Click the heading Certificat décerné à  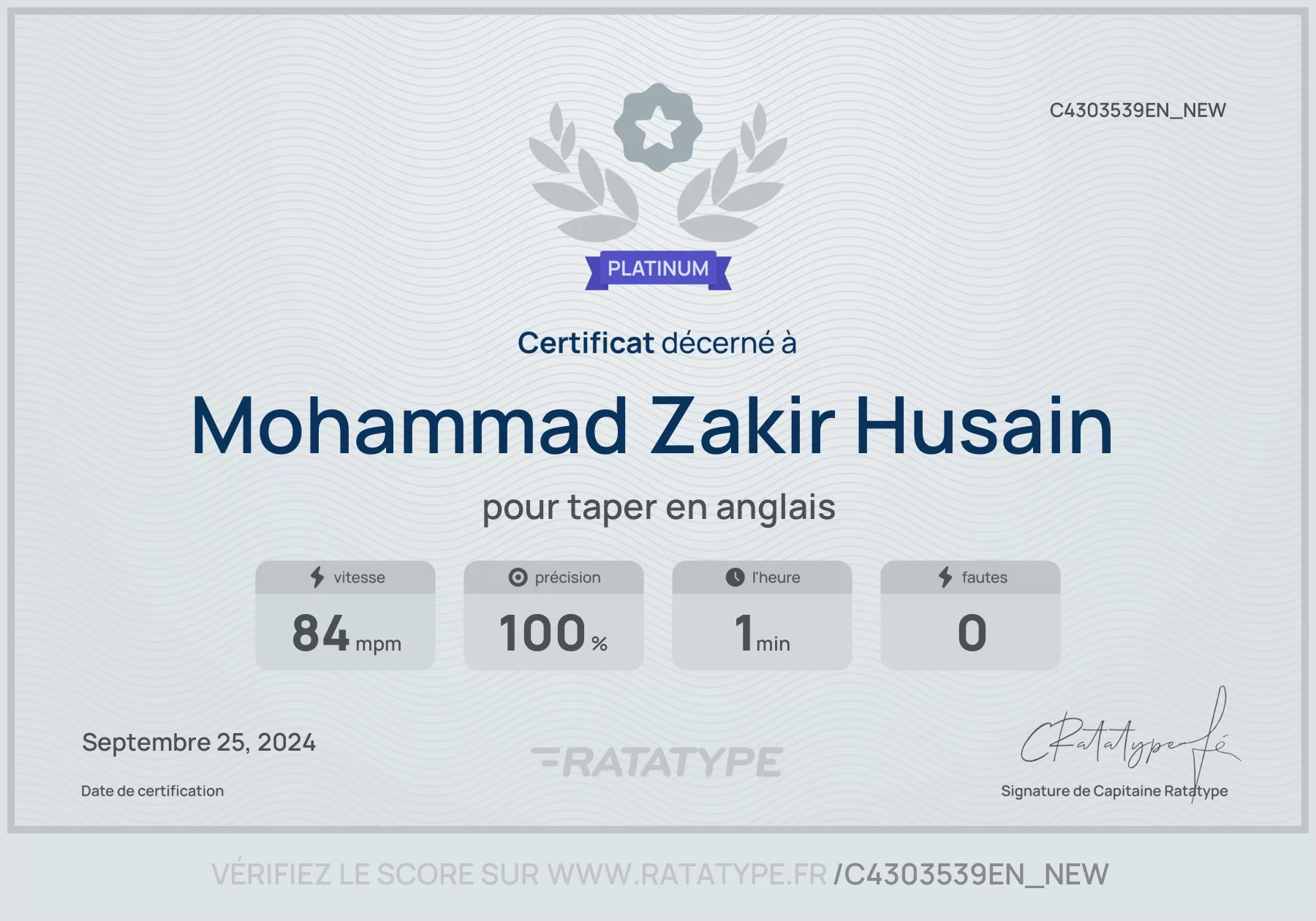[657, 343]
